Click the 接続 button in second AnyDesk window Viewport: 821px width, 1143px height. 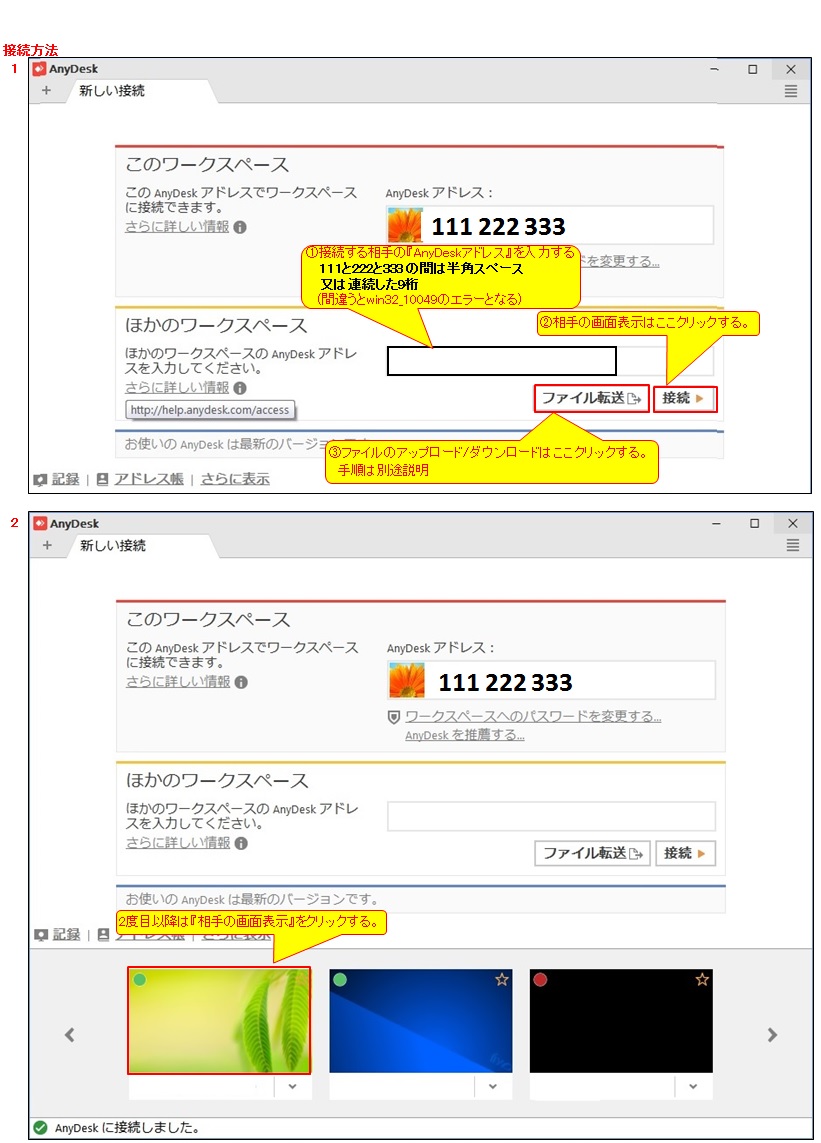click(x=685, y=854)
